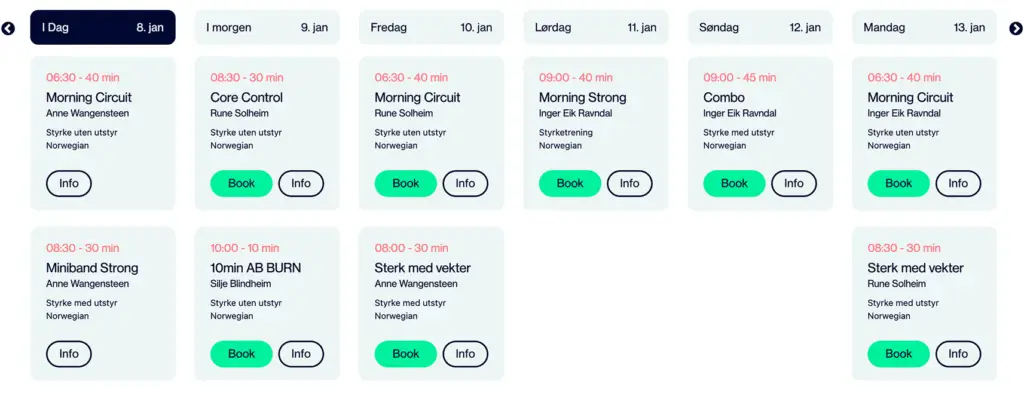Switch to the I morgen 9. jan tab
The image size is (1024, 393).
coord(267,27)
